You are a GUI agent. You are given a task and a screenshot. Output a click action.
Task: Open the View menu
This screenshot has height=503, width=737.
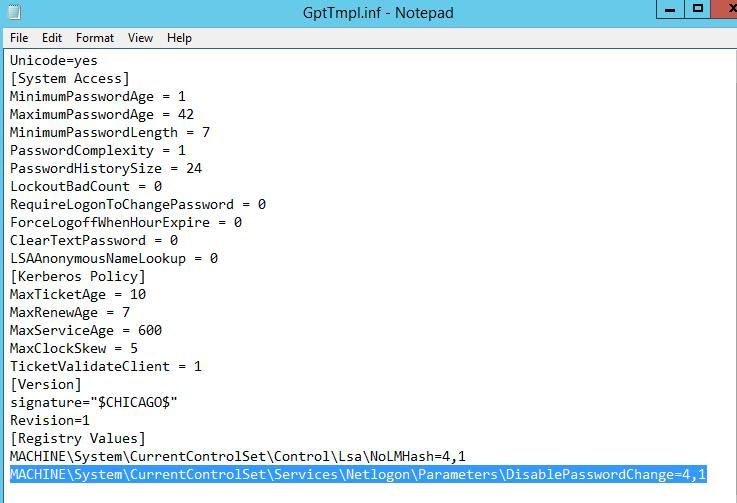140,38
